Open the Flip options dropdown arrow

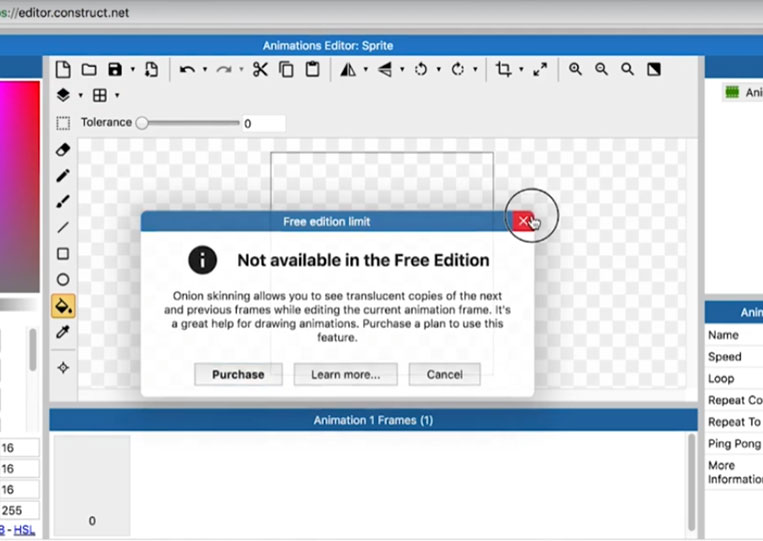[402, 70]
